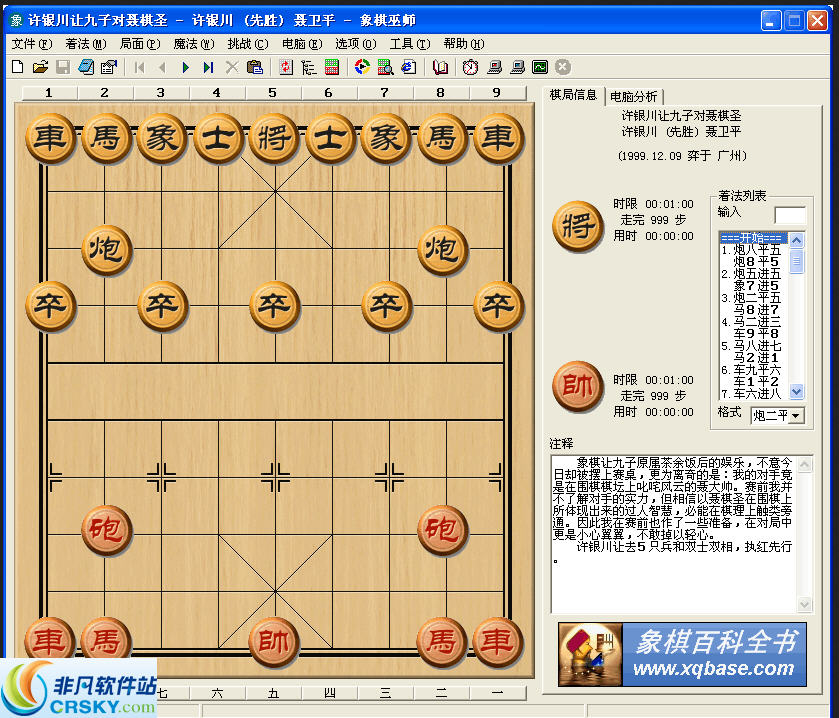Click the variation tree toolbar icon
Screen dimensions: 839x718
click(x=309, y=67)
